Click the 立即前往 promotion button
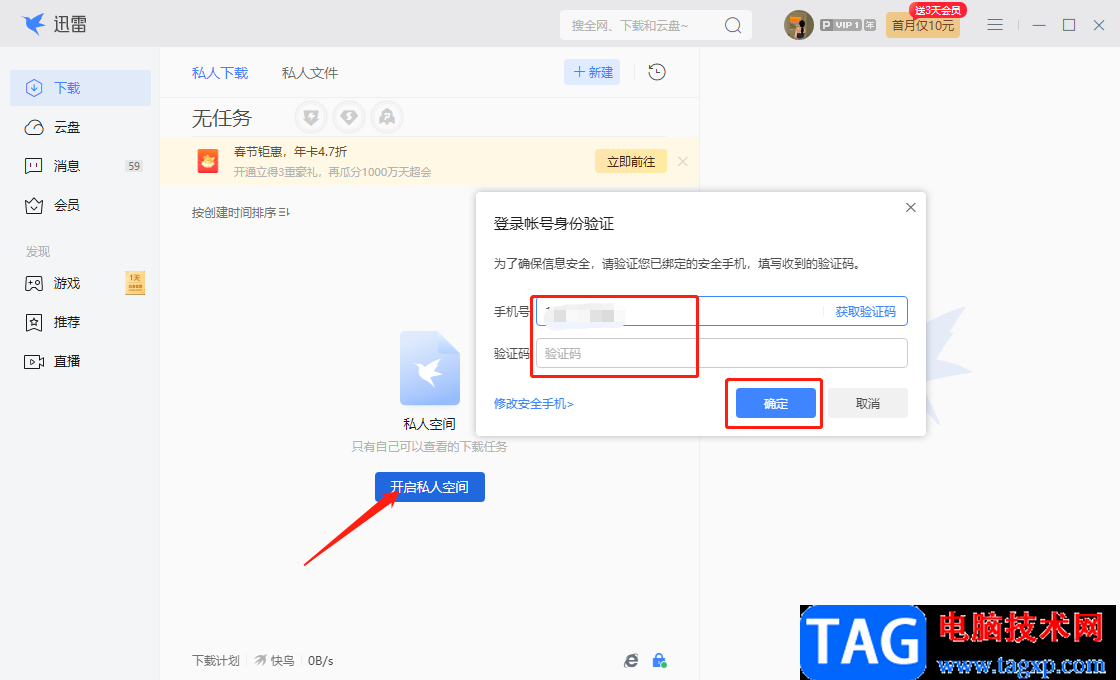 631,161
